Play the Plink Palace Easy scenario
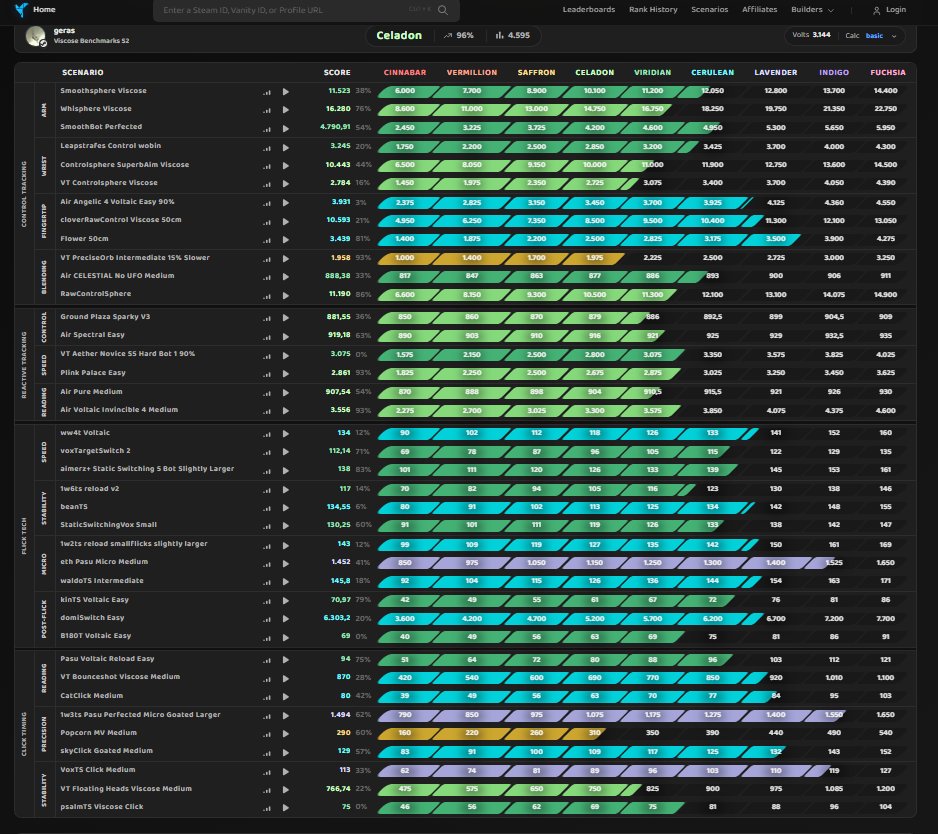The height and width of the screenshot is (834, 938). (x=286, y=374)
